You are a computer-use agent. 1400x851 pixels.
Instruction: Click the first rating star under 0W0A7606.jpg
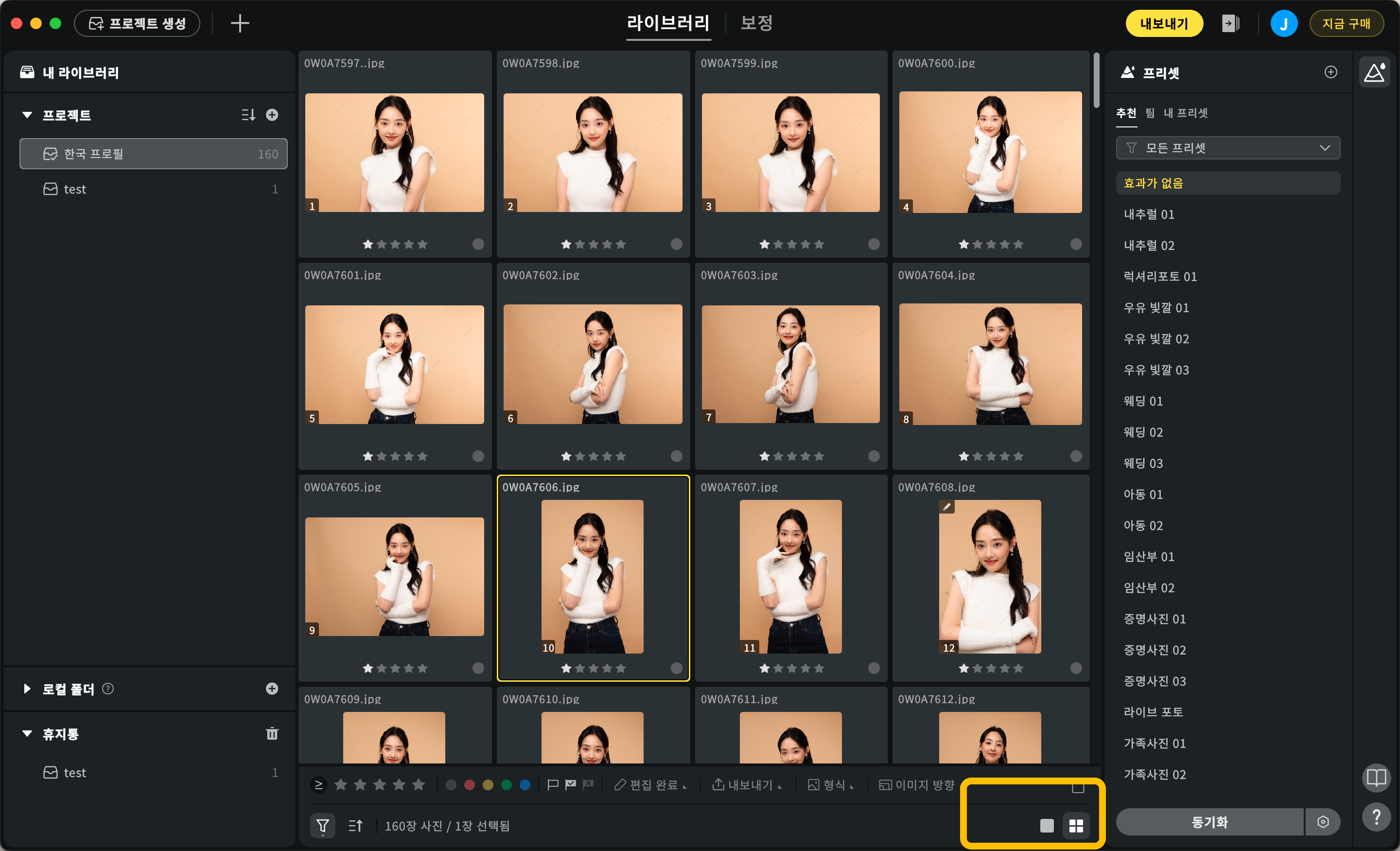tap(566, 668)
